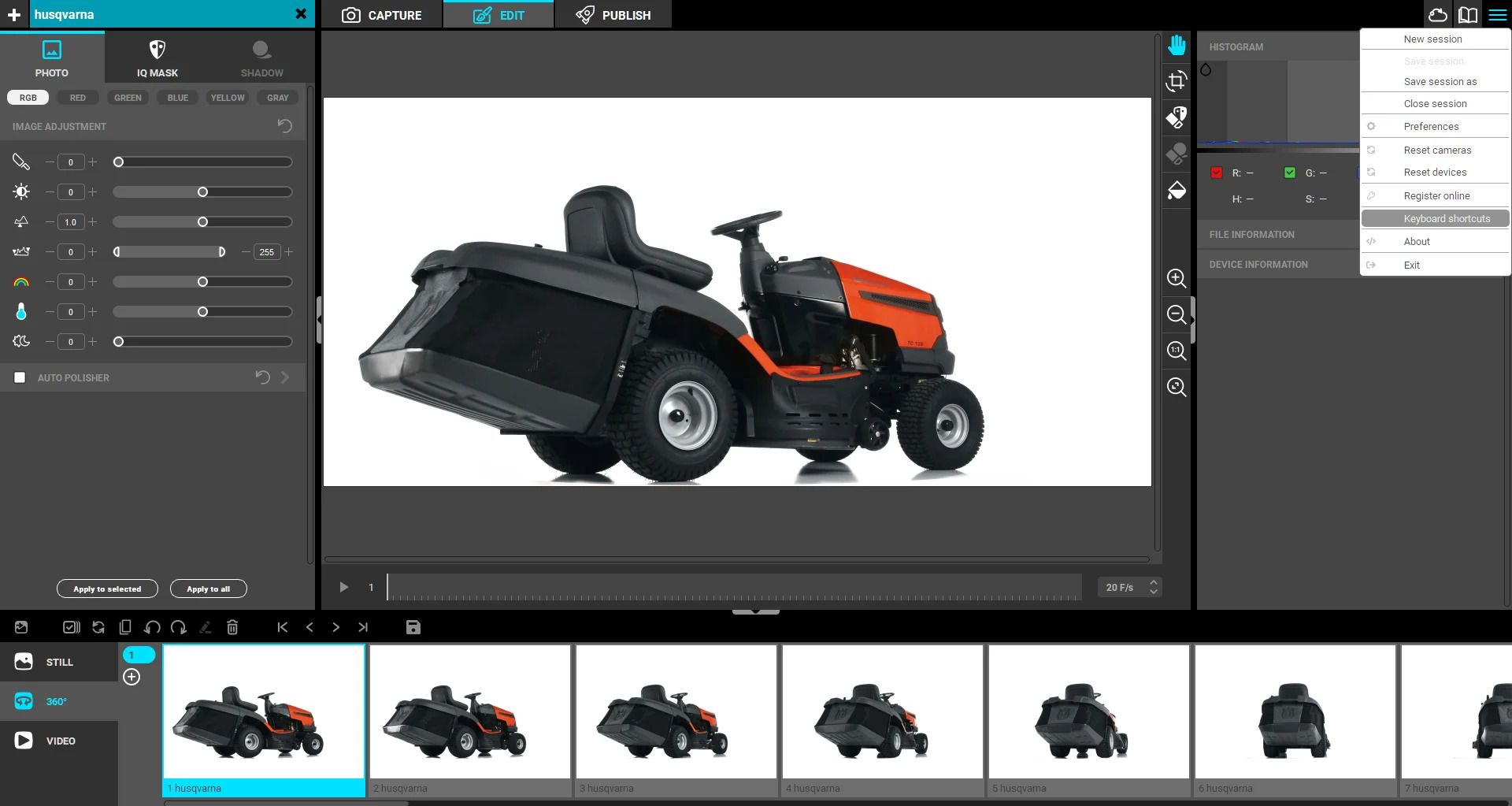The width and height of the screenshot is (1512, 806).
Task: Click the Apply to all button
Action: pyautogui.click(x=209, y=589)
